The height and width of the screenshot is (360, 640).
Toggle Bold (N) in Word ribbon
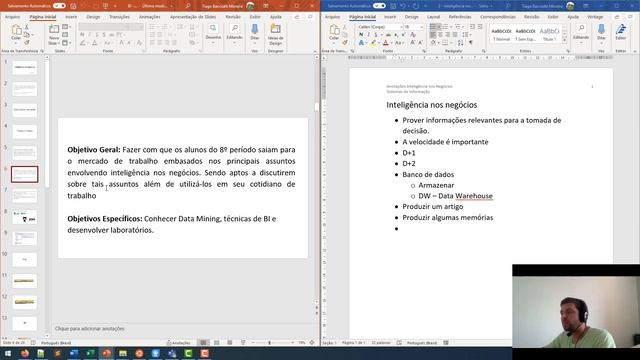click(361, 35)
